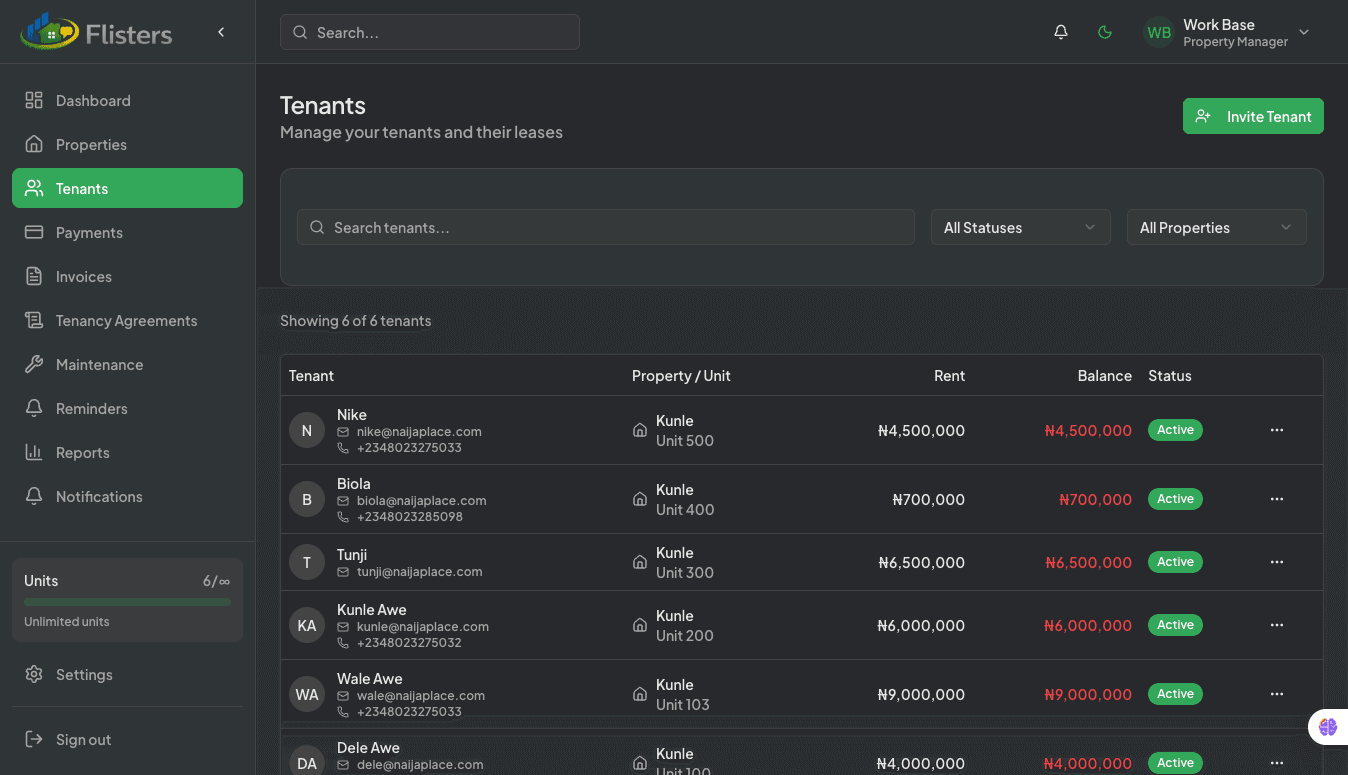Screen dimensions: 1348x775
Task: Click the Settings gear icon in sidebar
Action: click(34, 674)
